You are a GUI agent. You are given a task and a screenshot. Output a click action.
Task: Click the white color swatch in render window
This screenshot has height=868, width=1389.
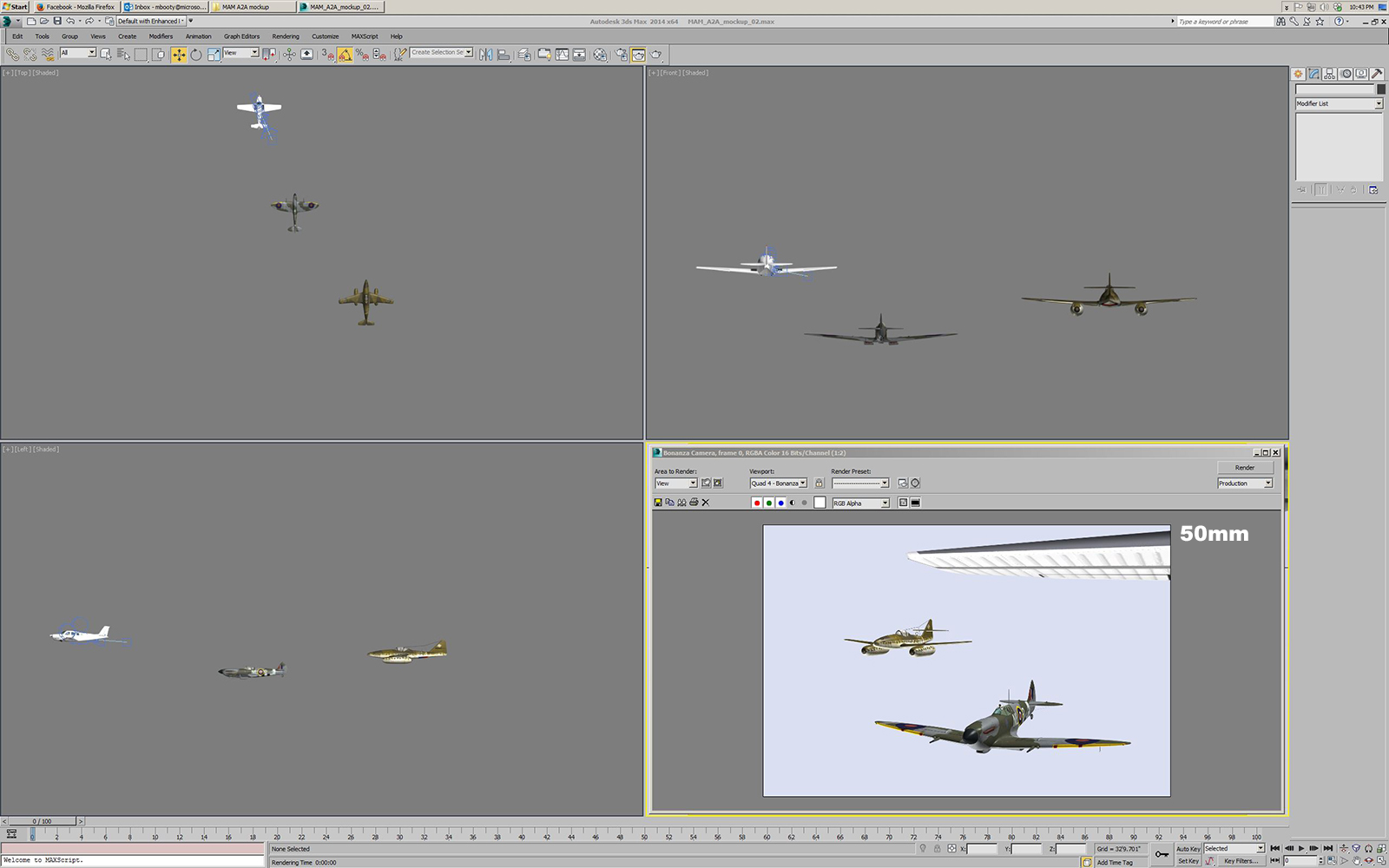820,503
